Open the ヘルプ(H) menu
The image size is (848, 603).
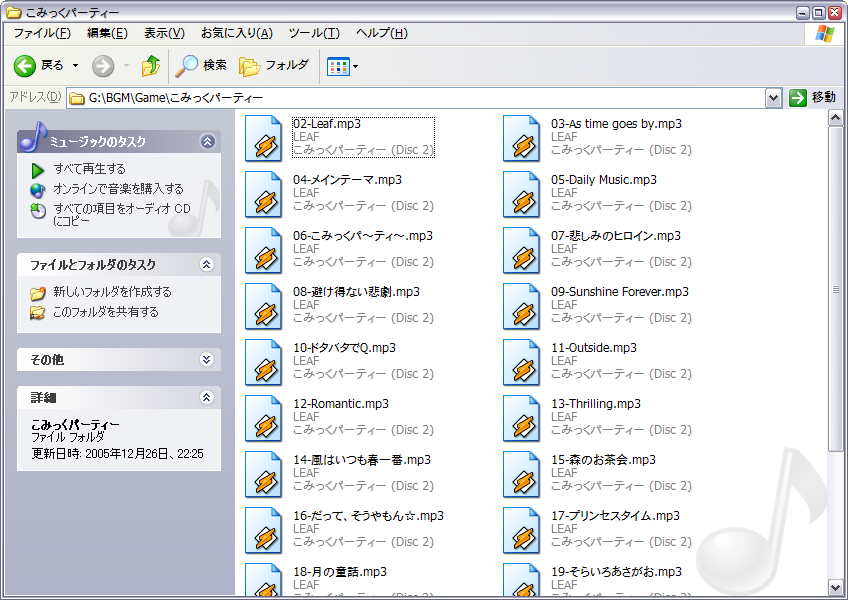click(x=381, y=34)
